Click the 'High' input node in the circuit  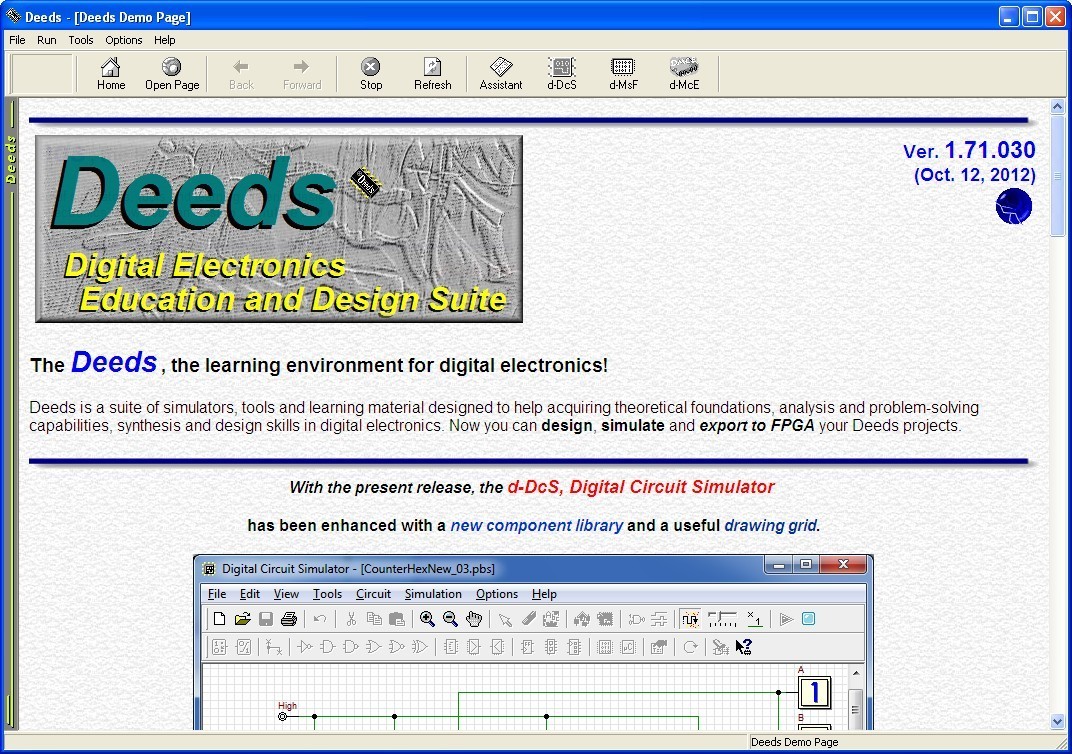coord(282,716)
